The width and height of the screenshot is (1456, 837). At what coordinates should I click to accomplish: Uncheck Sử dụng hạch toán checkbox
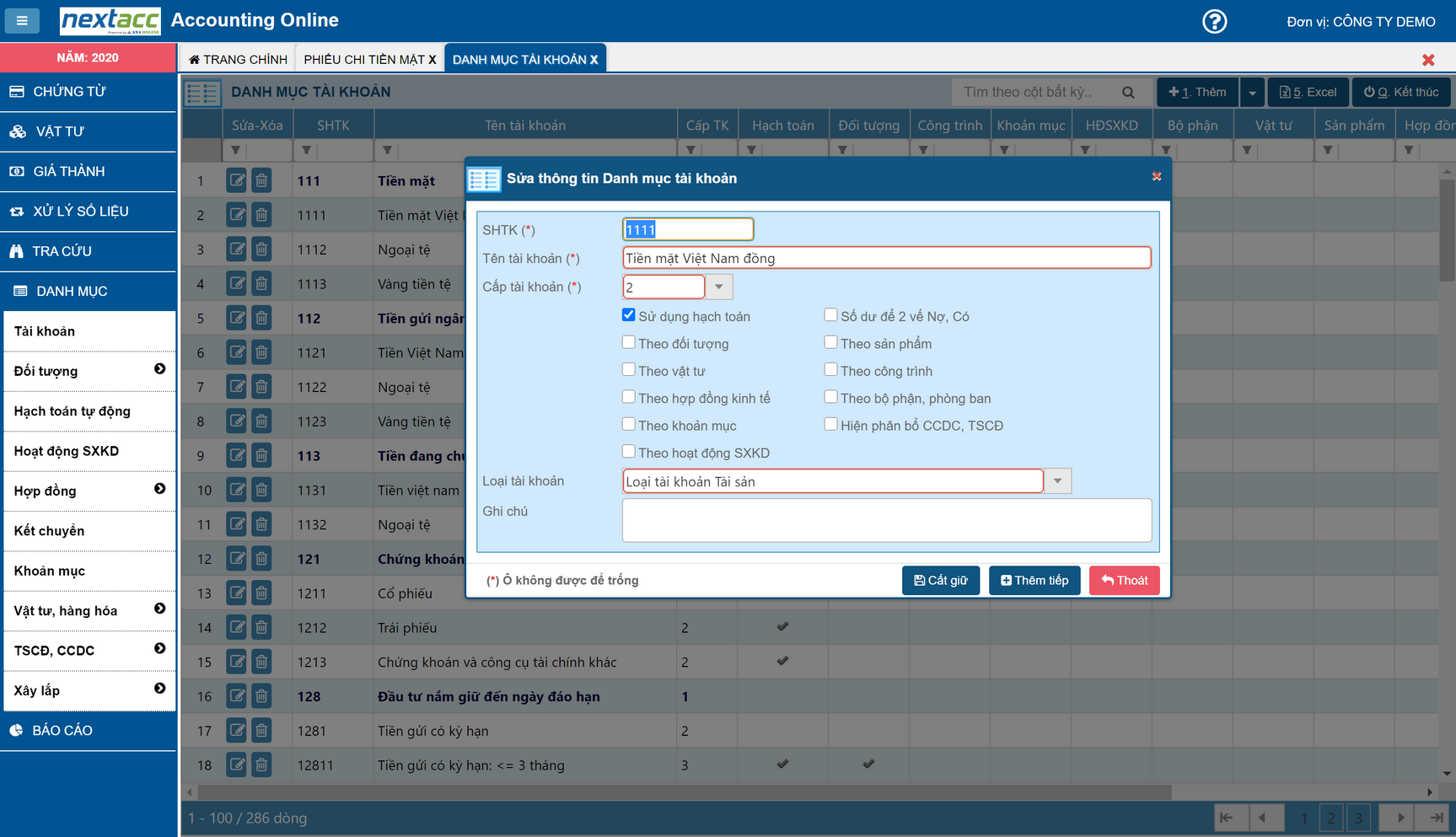(629, 315)
